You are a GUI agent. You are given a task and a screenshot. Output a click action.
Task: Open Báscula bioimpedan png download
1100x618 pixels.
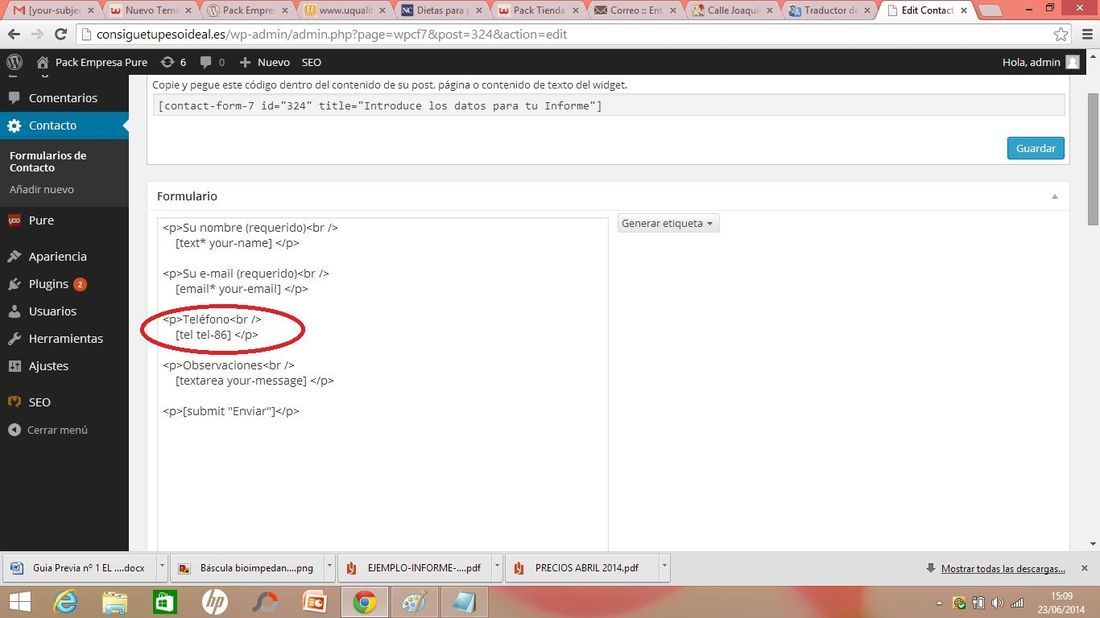[x=248, y=568]
